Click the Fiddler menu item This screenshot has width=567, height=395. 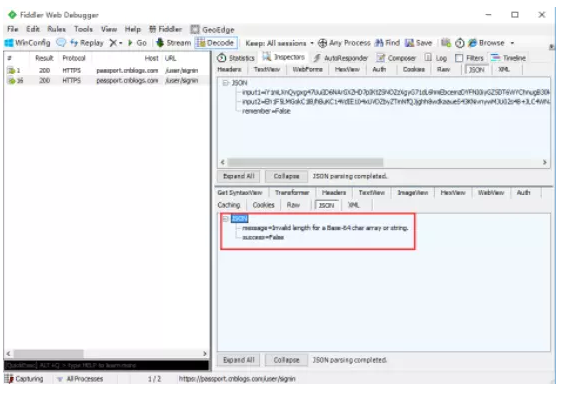(x=166, y=29)
